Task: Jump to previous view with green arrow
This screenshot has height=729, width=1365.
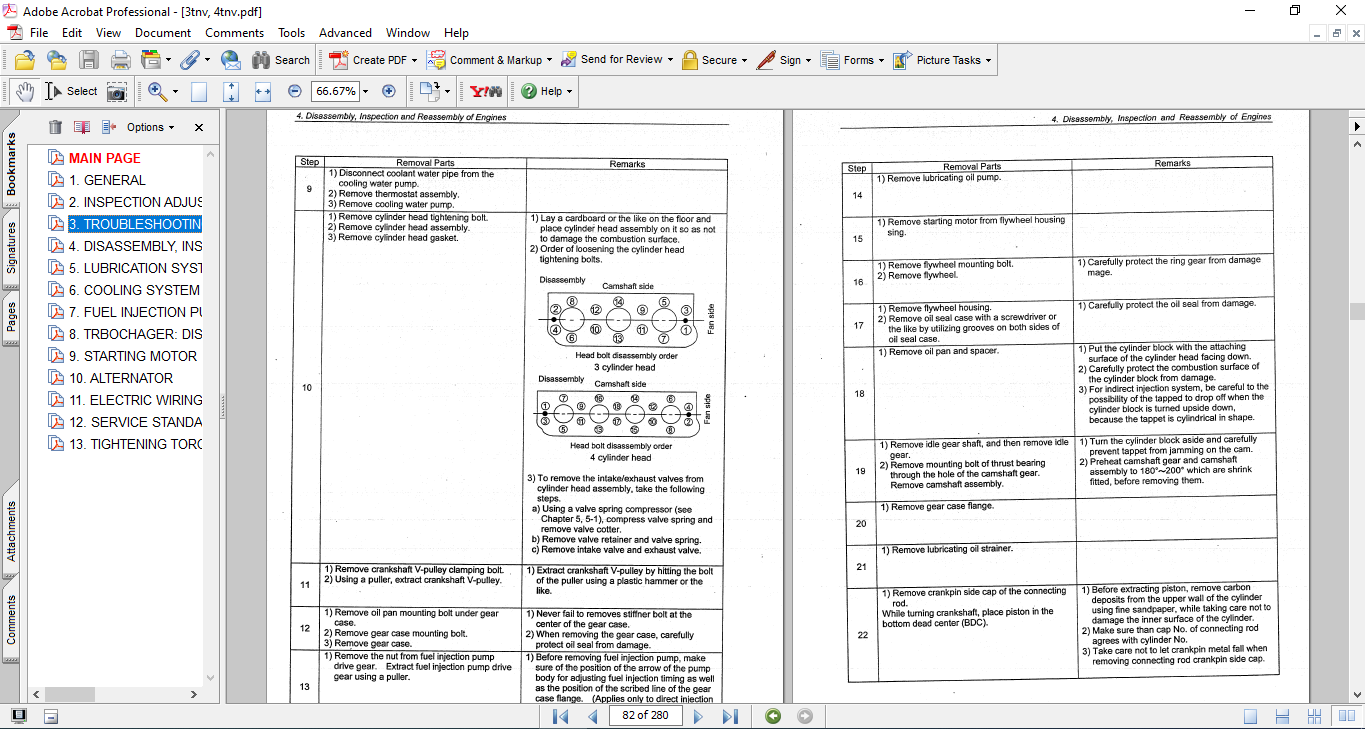Action: pyautogui.click(x=772, y=716)
